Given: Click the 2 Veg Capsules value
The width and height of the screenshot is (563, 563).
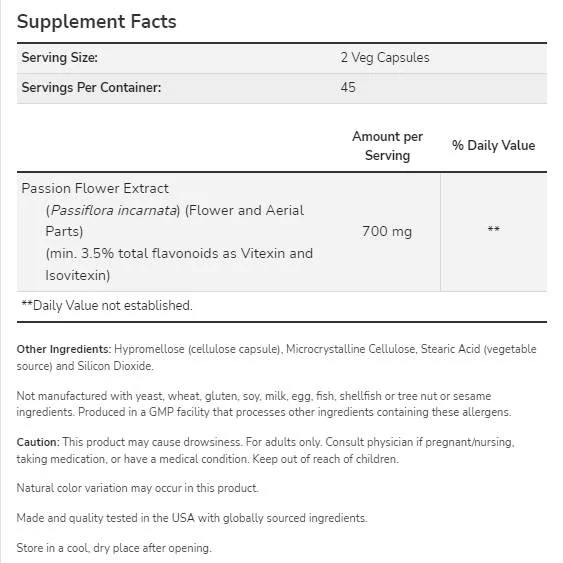Looking at the screenshot, I should tap(385, 57).
